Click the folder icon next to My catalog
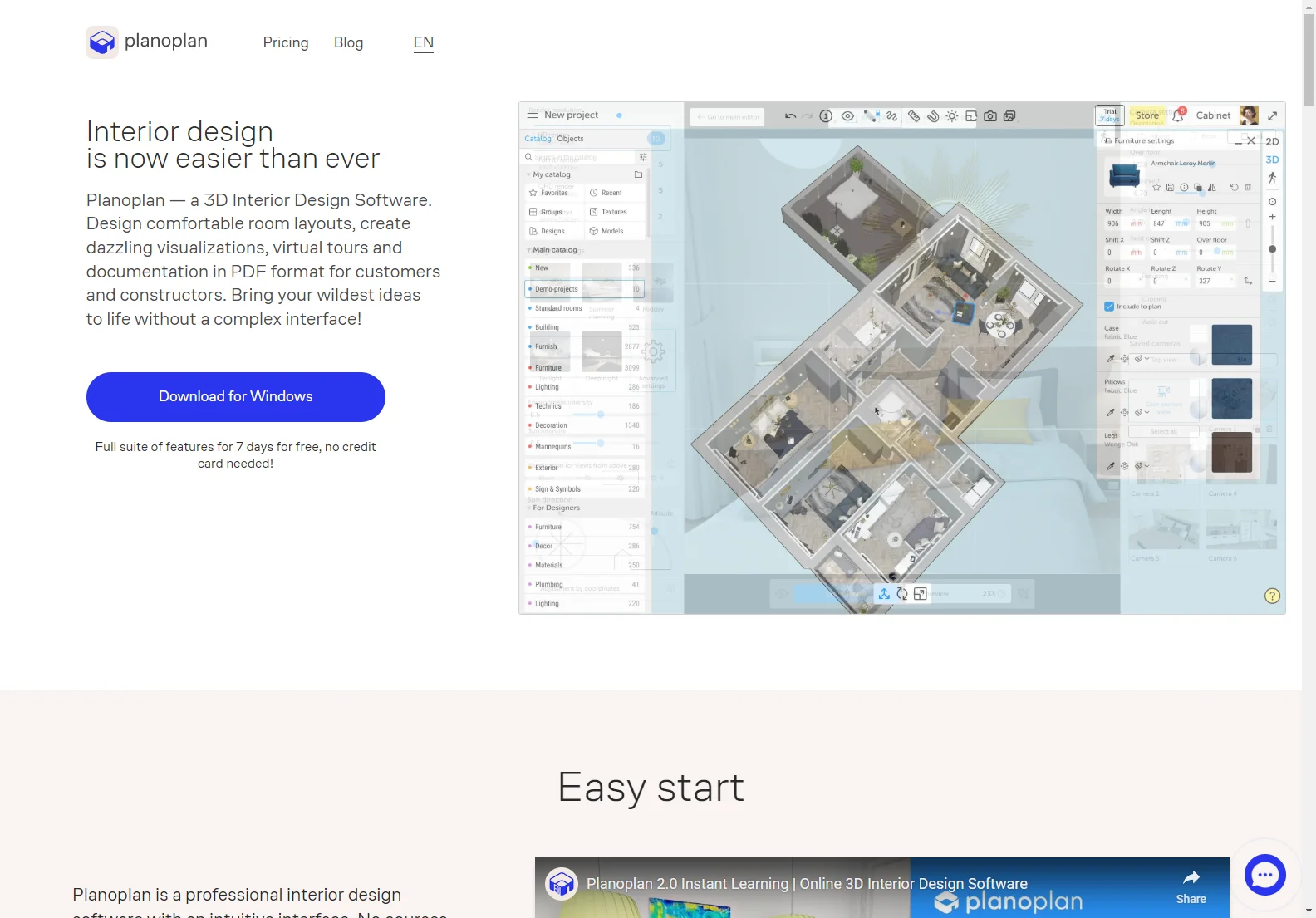The image size is (1316, 918). [x=638, y=174]
